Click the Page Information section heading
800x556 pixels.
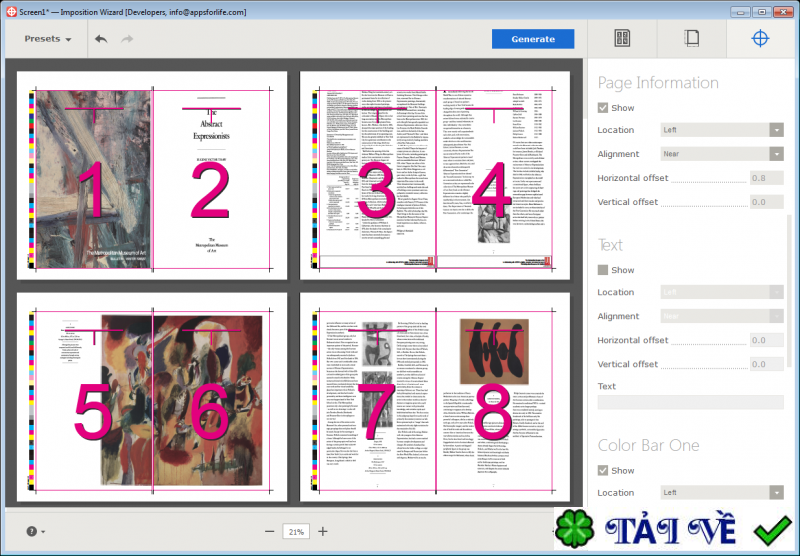click(658, 83)
